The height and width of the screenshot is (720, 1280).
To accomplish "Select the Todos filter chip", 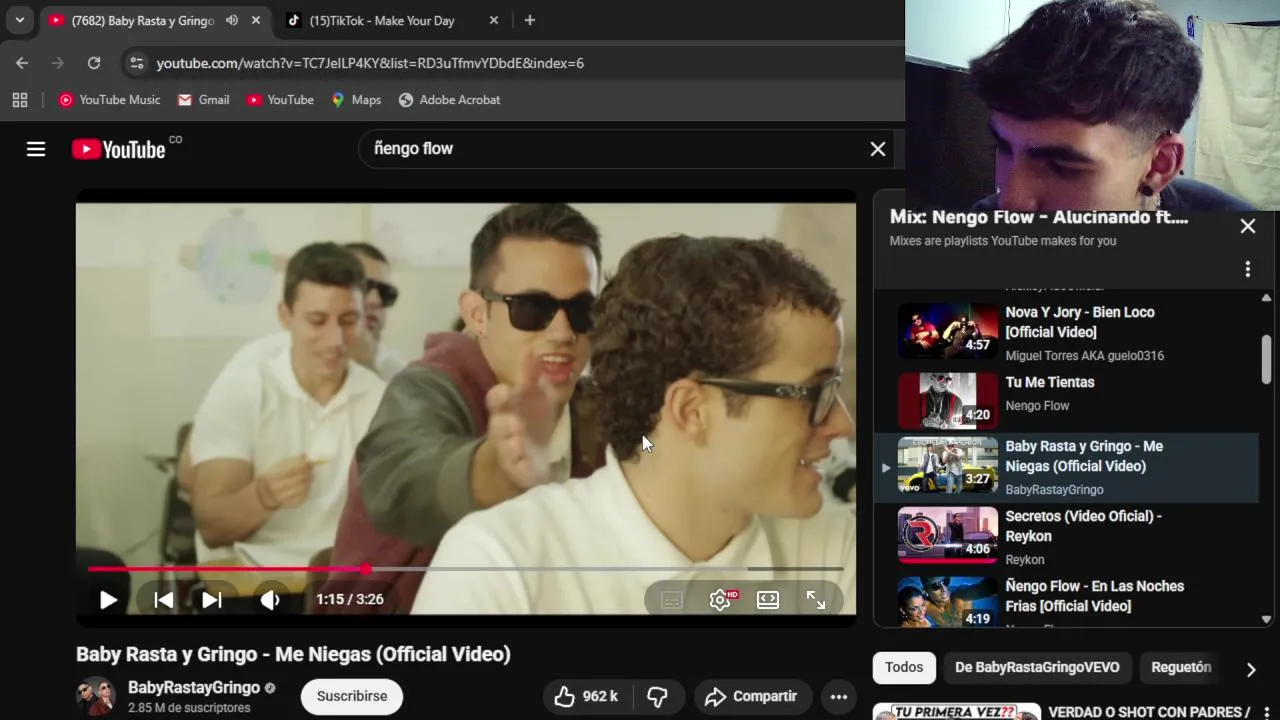I will 904,667.
